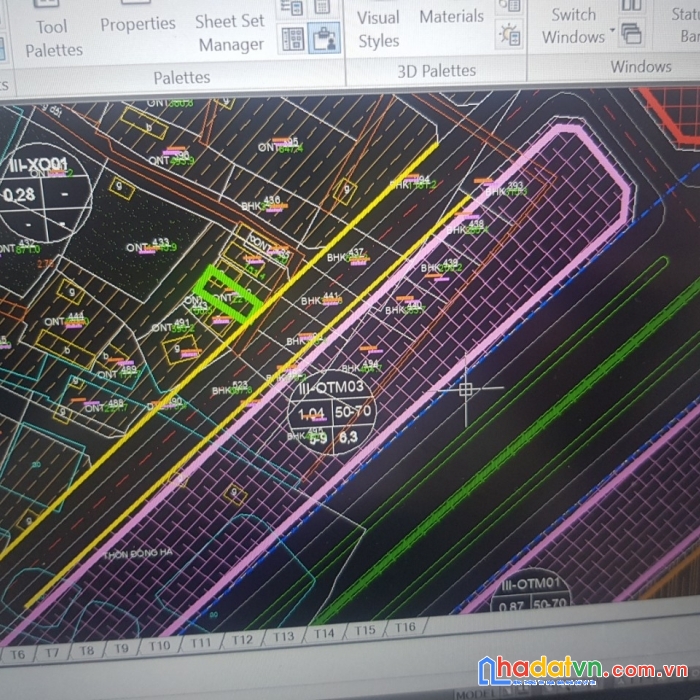Select the III-OTM01 zone label
The width and height of the screenshot is (700, 700).
coord(530,583)
